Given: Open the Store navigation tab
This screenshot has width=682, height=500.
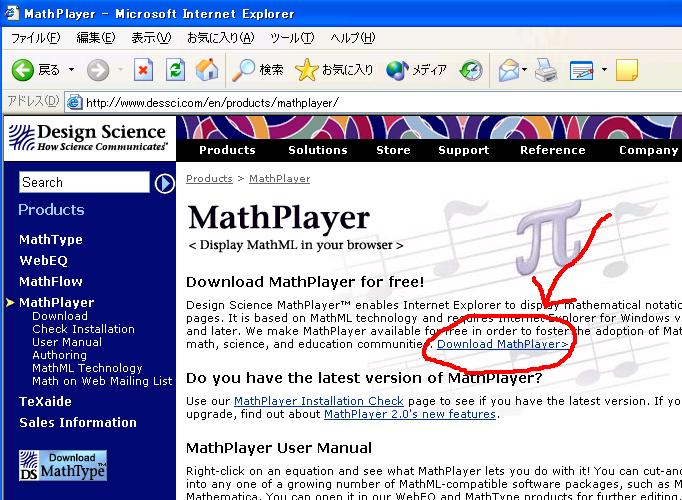Looking at the screenshot, I should pyautogui.click(x=393, y=150).
